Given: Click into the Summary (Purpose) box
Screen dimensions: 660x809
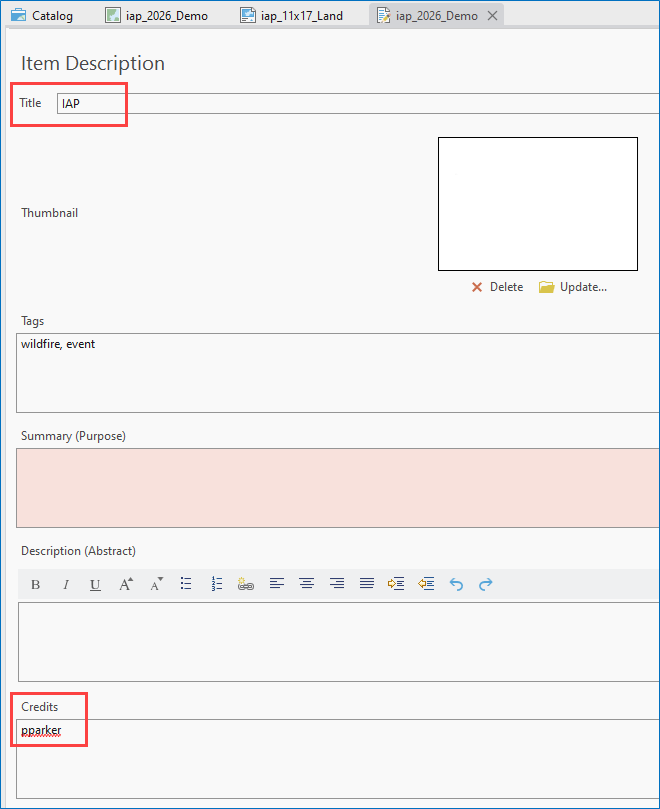Looking at the screenshot, I should pyautogui.click(x=338, y=487).
